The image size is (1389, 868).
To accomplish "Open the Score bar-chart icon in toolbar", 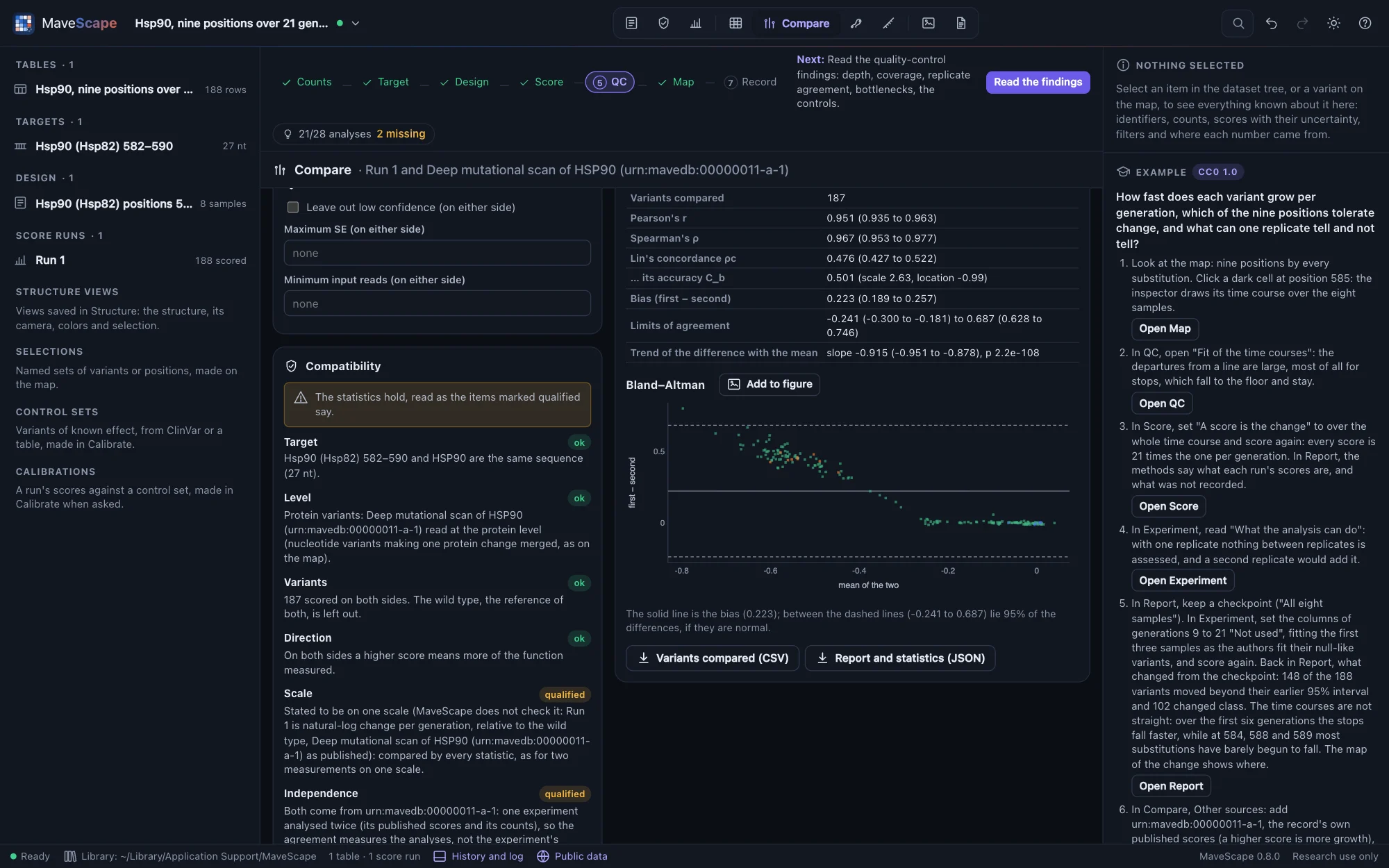I will [696, 23].
